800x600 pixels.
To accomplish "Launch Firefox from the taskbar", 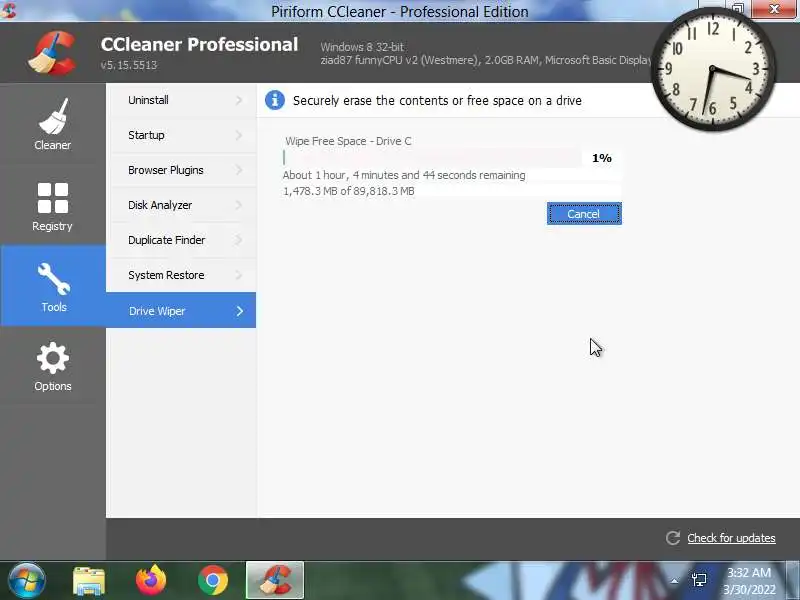I will click(x=151, y=580).
